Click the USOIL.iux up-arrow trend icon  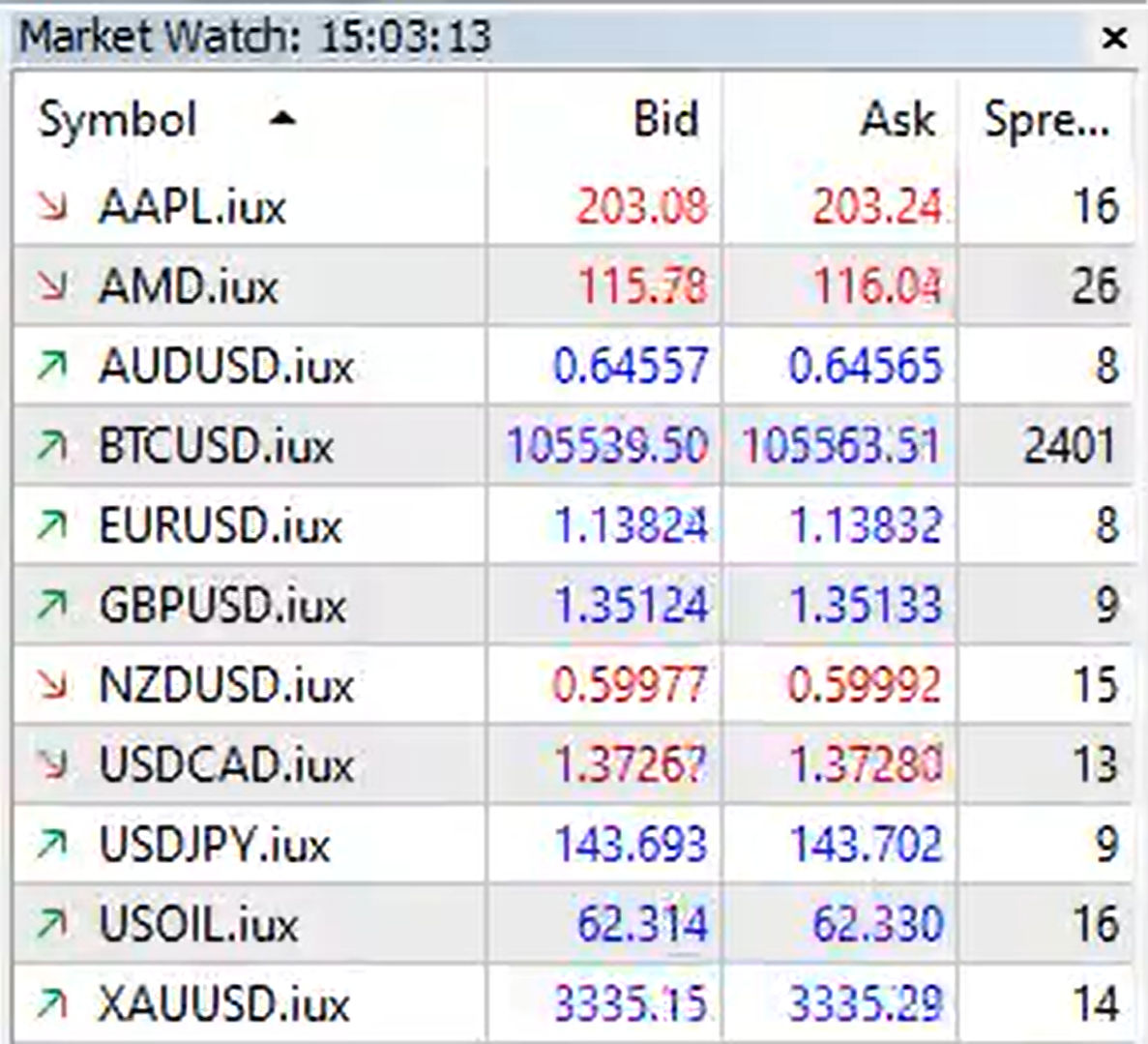tap(51, 925)
